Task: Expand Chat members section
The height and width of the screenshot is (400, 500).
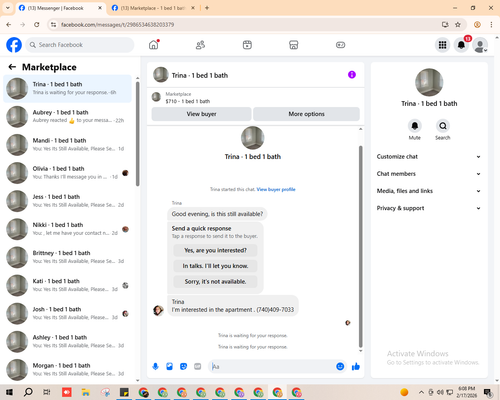Action: point(429,174)
